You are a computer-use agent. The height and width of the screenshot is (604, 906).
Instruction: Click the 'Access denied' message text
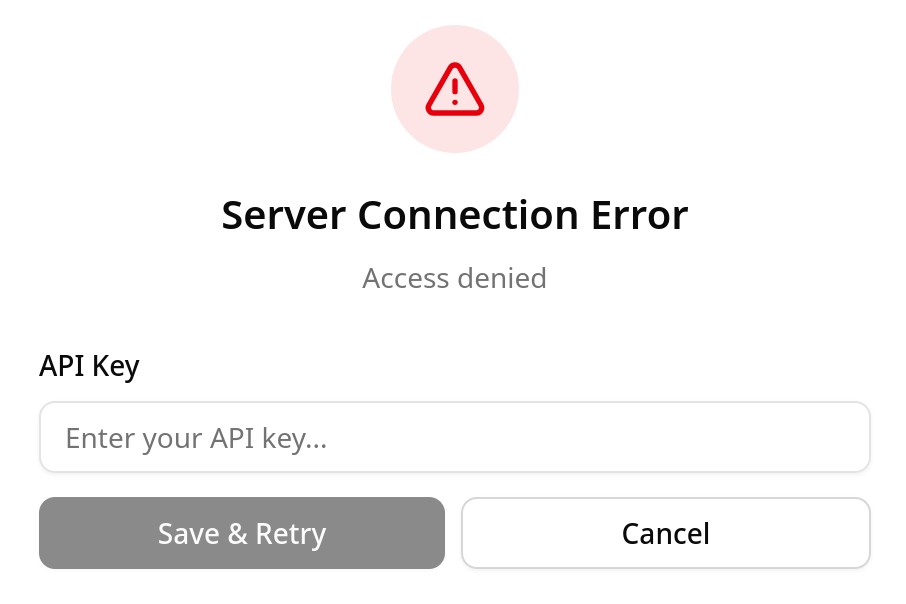click(454, 277)
